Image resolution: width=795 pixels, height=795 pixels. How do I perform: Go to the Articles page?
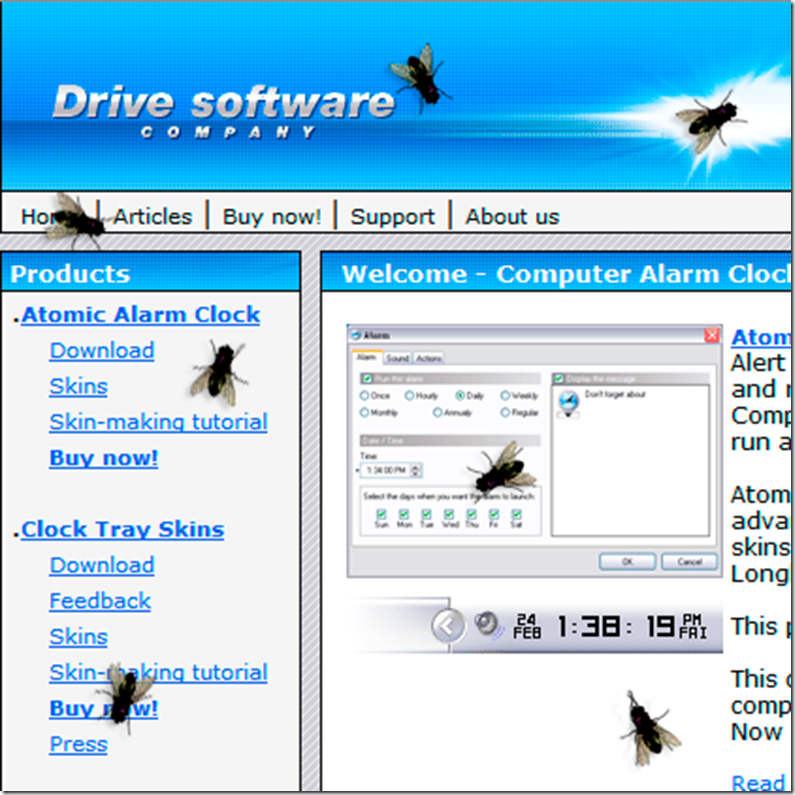click(x=153, y=217)
